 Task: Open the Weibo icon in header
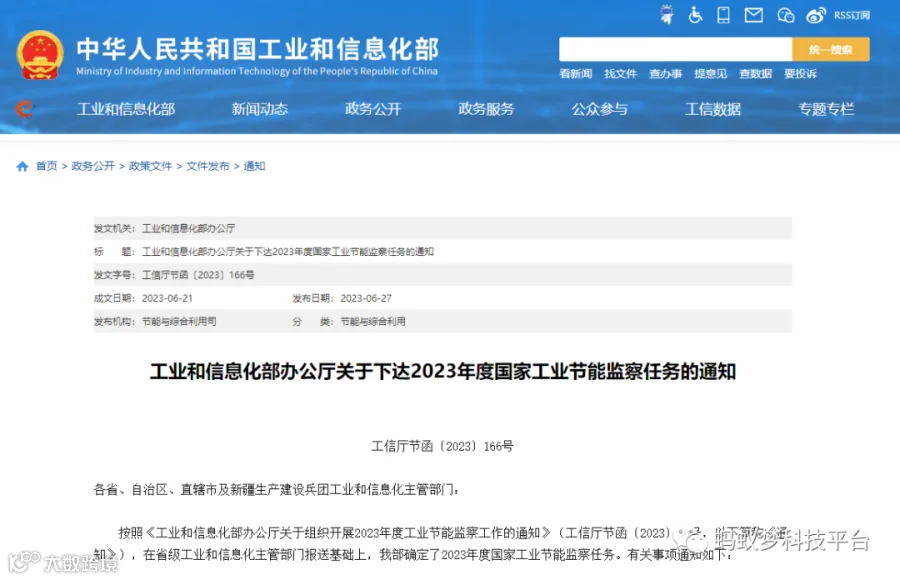(x=816, y=16)
